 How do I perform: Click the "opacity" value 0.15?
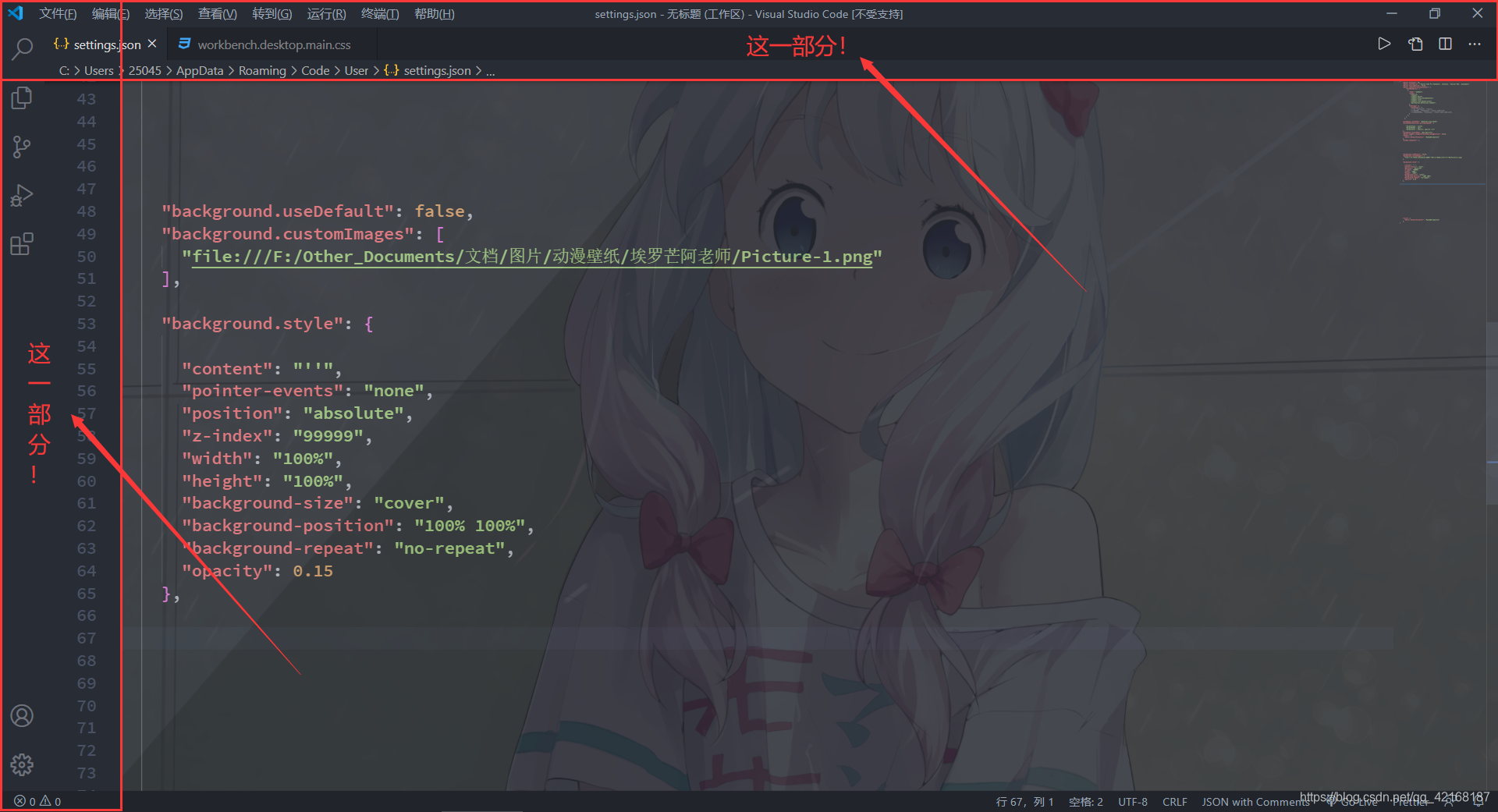(313, 571)
